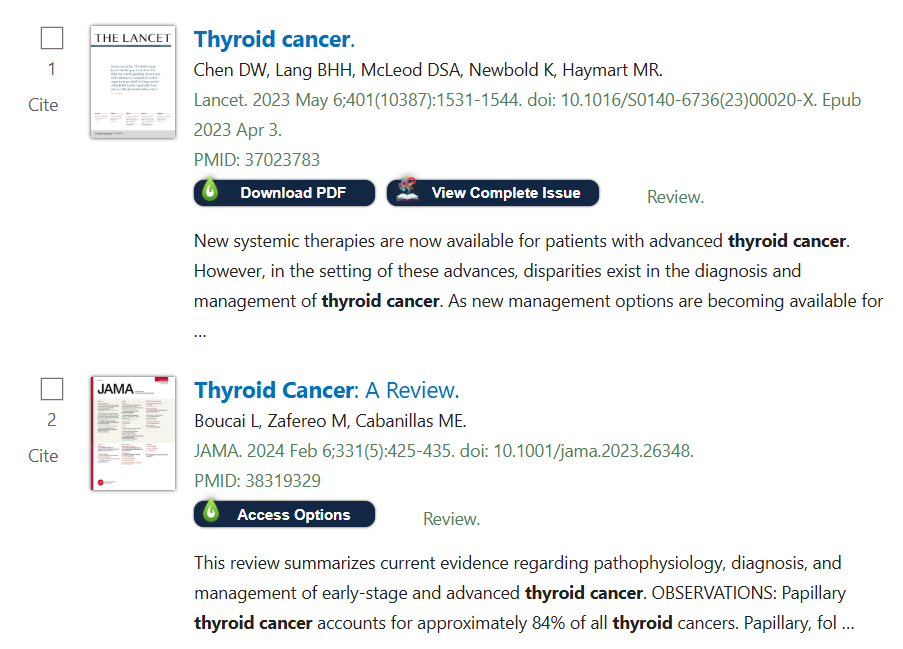The width and height of the screenshot is (903, 649).
Task: Open the JAMA journal cover thumbnail
Action: [x=133, y=433]
